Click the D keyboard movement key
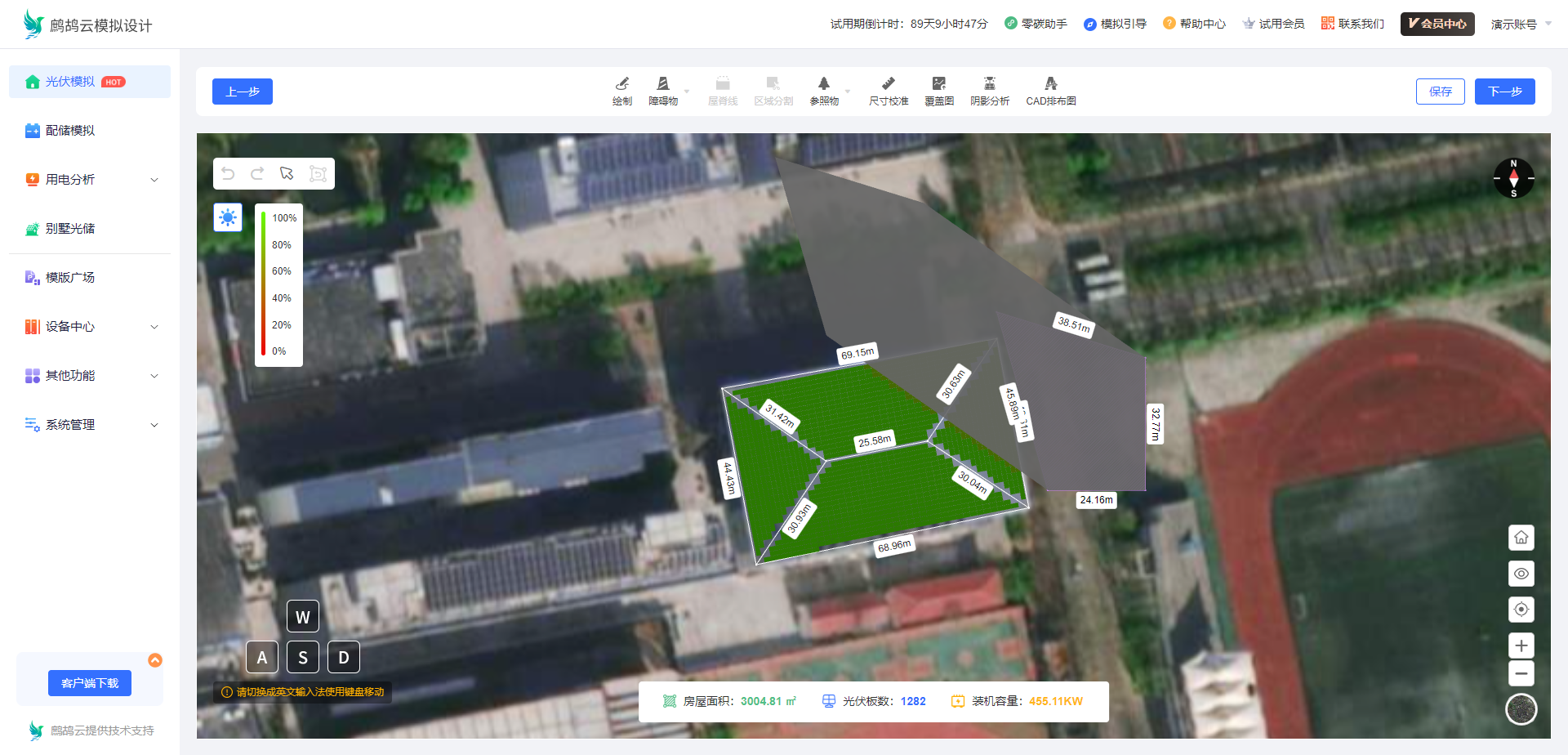This screenshot has height=755, width=1568. (x=344, y=658)
